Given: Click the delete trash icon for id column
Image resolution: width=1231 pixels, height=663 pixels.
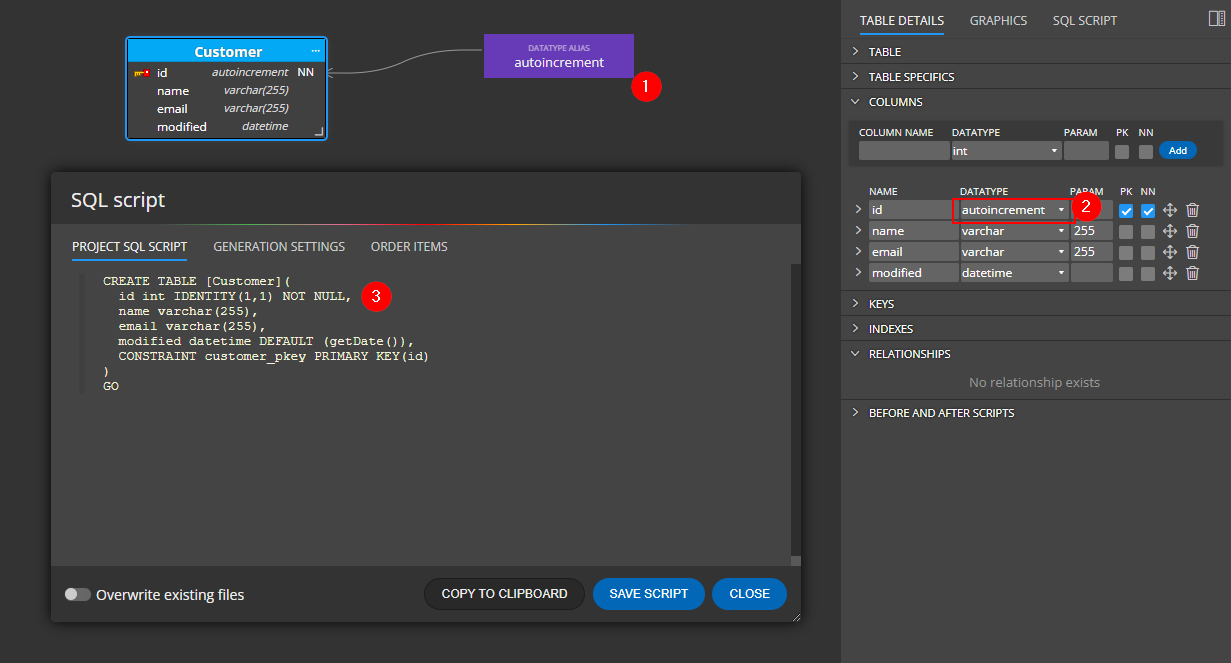Looking at the screenshot, I should (1192, 210).
